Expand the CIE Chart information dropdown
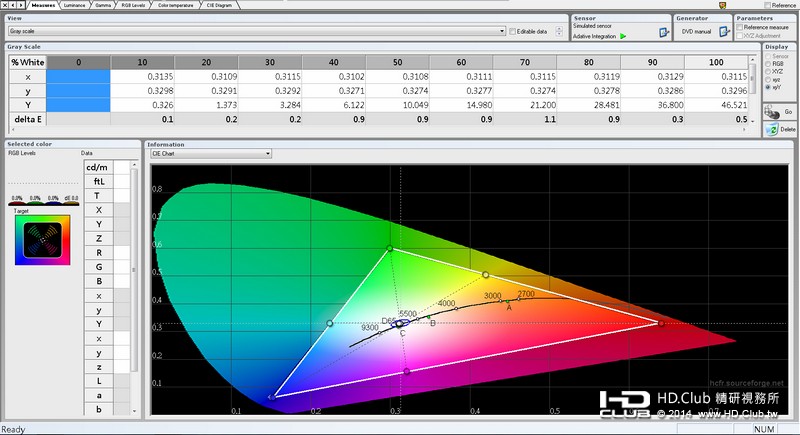 [x=267, y=154]
